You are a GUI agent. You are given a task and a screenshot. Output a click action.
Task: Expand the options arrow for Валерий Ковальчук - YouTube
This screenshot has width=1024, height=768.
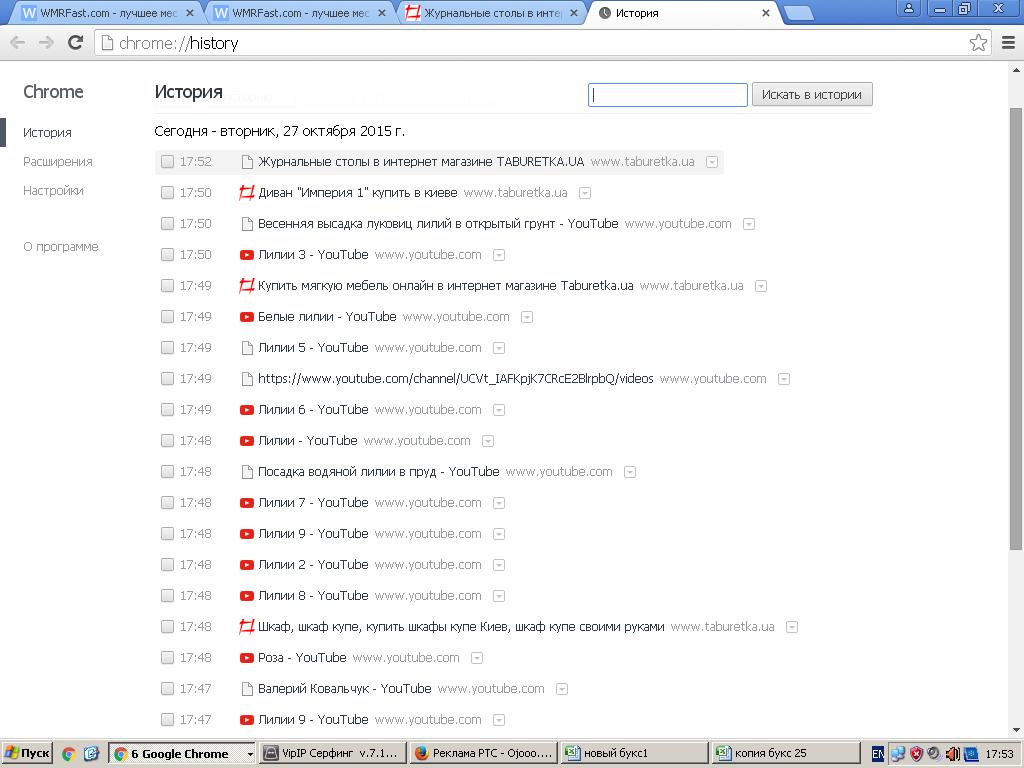(x=562, y=689)
